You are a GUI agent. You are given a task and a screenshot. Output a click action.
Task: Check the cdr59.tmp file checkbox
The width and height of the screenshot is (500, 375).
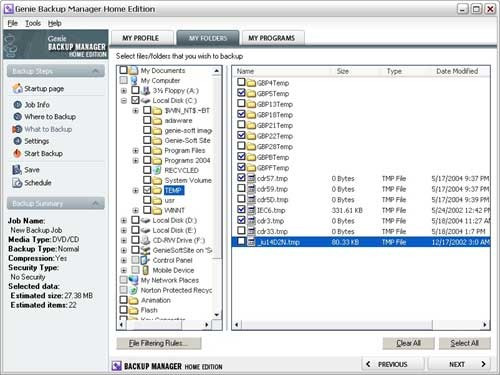pos(241,188)
